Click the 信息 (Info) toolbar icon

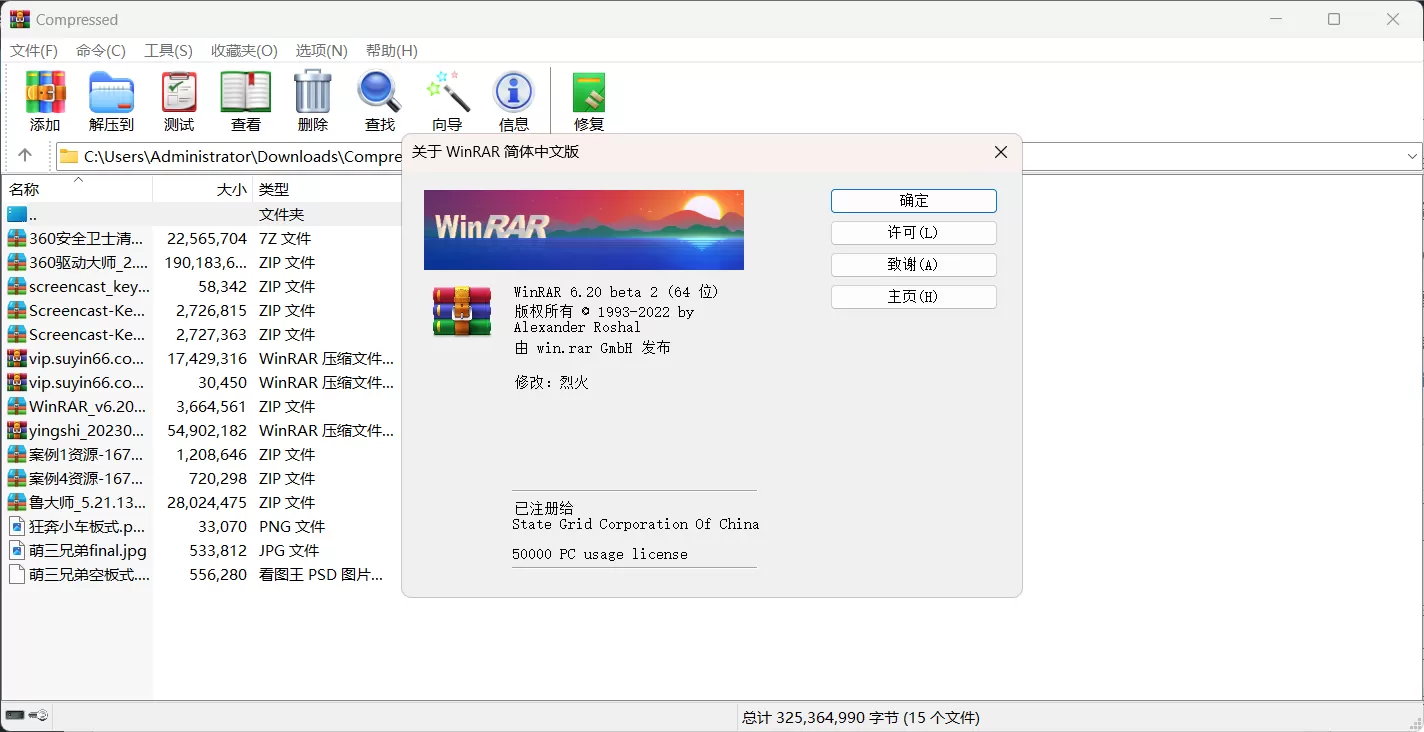[x=514, y=100]
